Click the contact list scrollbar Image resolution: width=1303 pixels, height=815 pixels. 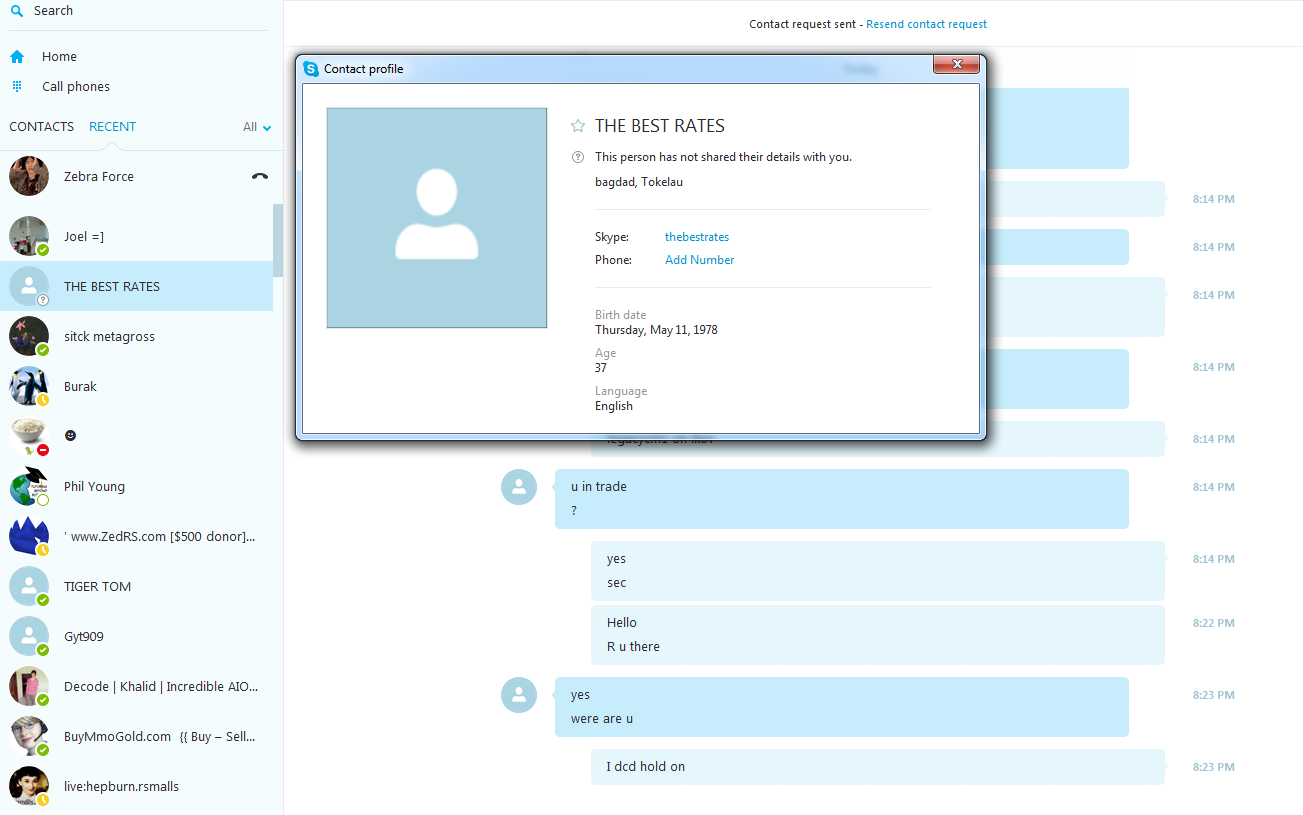pyautogui.click(x=278, y=240)
